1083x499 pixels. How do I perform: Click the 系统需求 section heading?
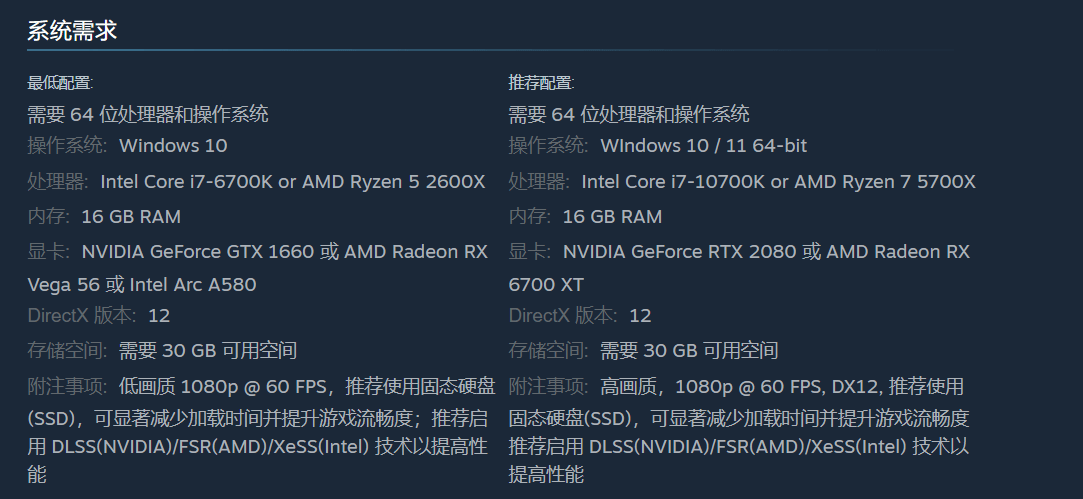pos(73,30)
